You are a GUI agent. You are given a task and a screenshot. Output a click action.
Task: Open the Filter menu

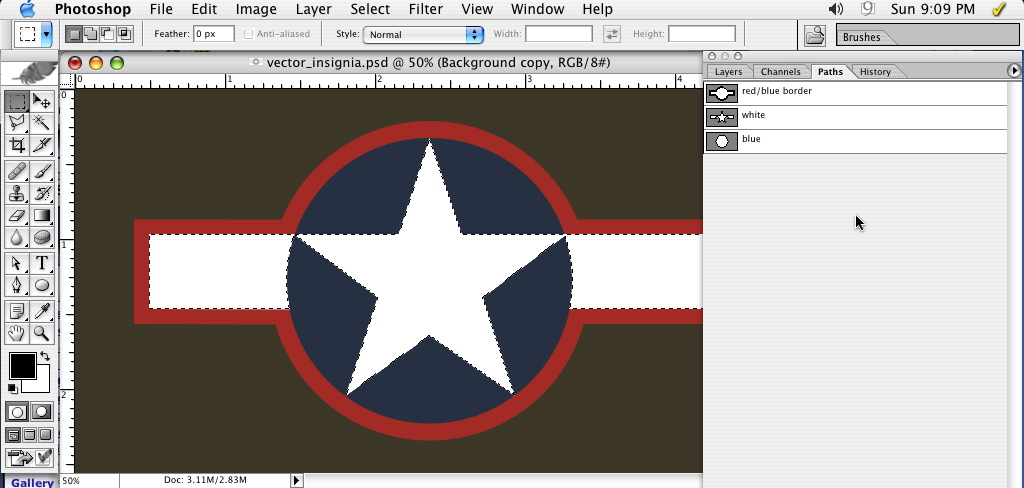point(426,9)
